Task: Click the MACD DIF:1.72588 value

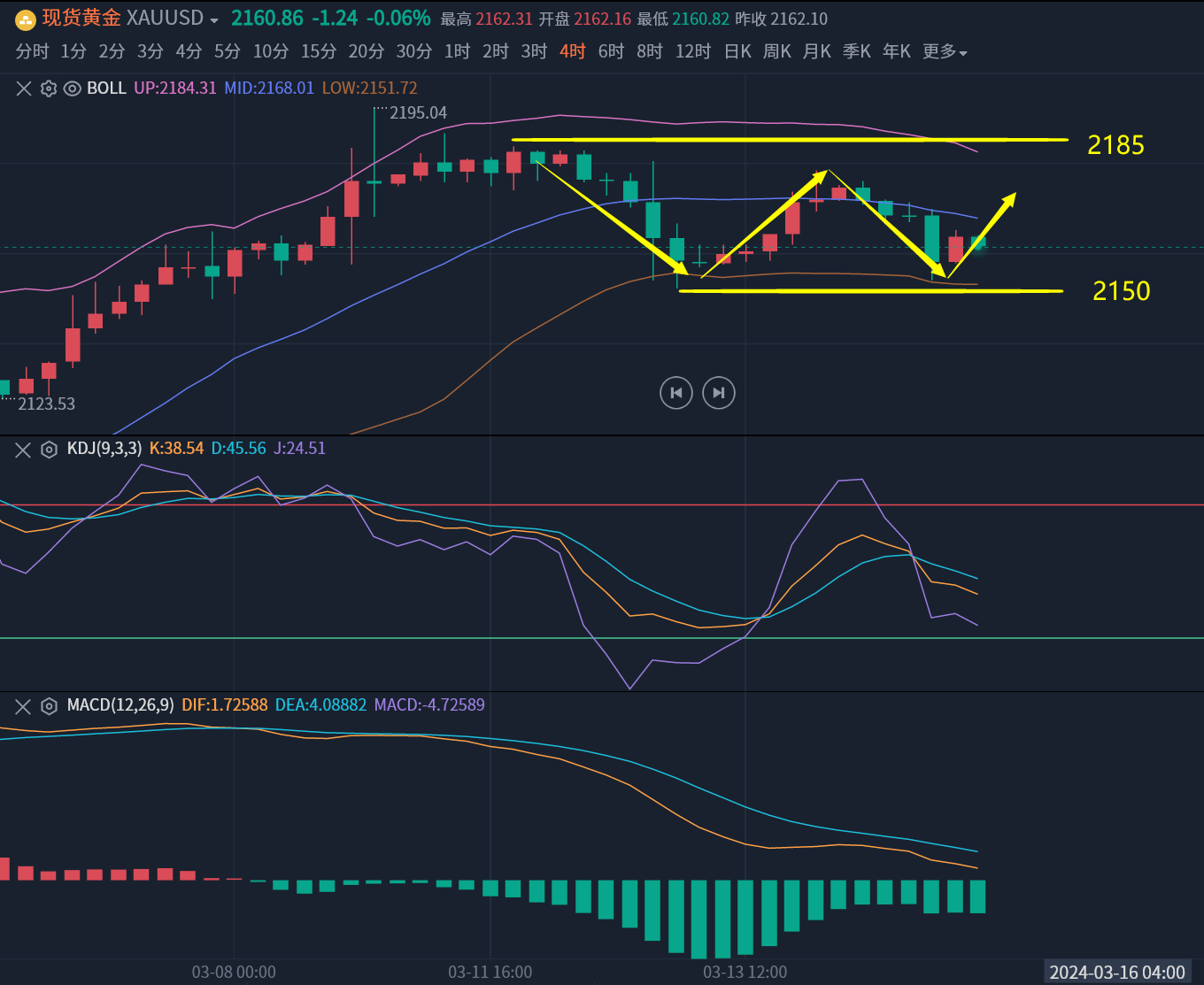Action: tap(225, 705)
